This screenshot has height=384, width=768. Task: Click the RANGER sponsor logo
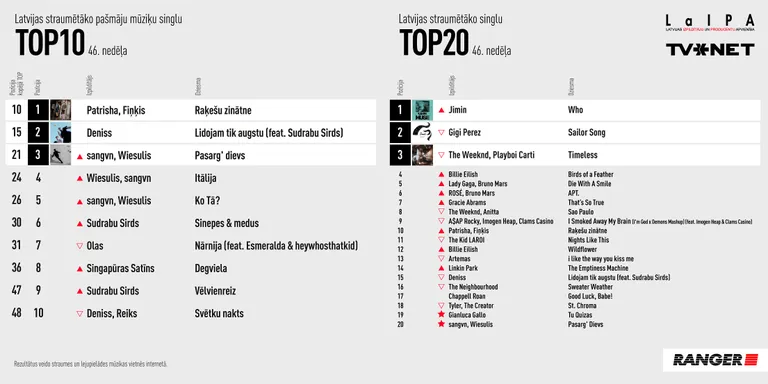click(709, 360)
